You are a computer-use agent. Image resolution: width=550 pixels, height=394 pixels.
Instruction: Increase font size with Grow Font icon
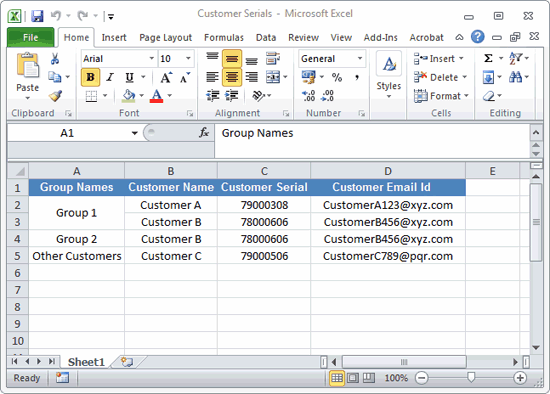[x=166, y=77]
